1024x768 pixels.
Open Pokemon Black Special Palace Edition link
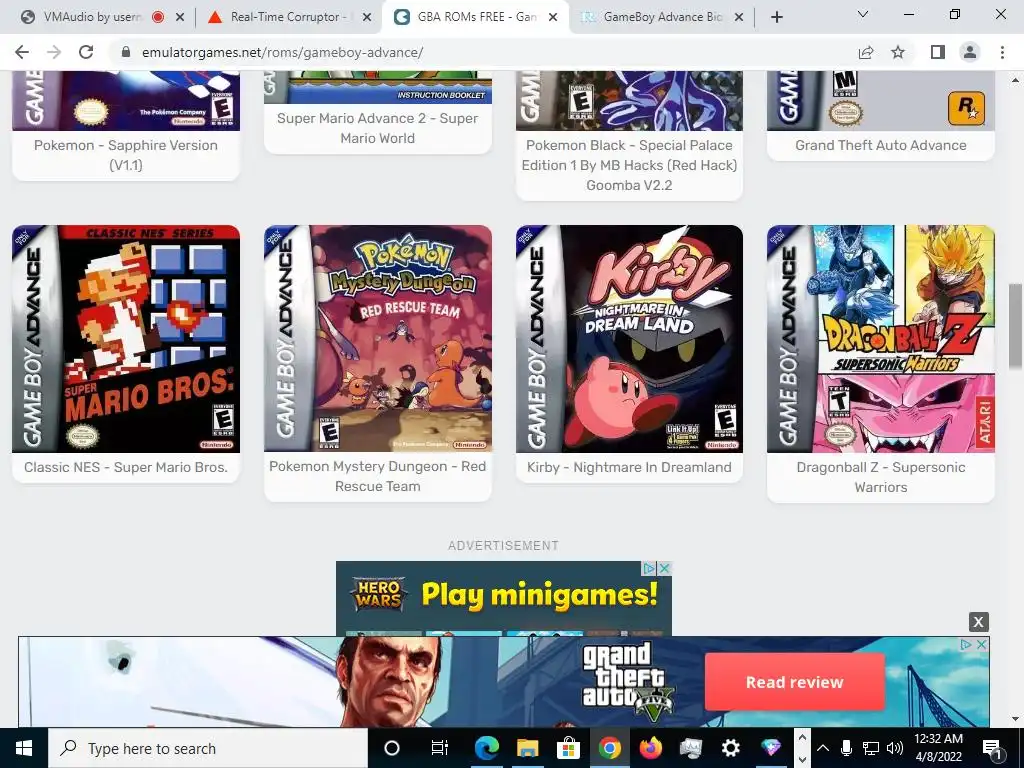coord(630,165)
